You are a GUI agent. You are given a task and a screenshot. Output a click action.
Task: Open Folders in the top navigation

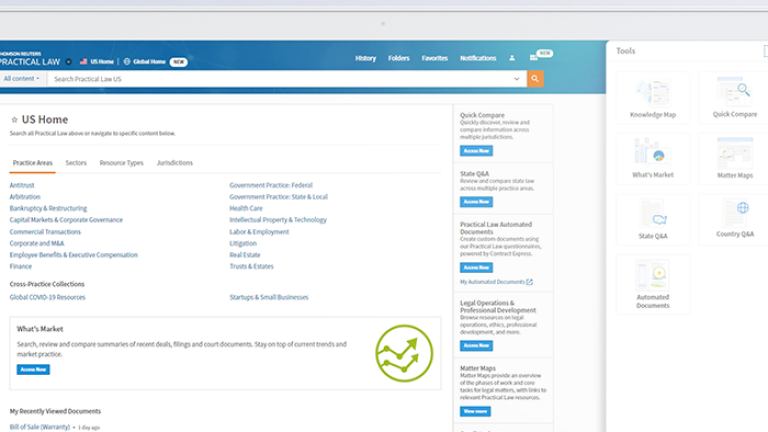pos(399,58)
